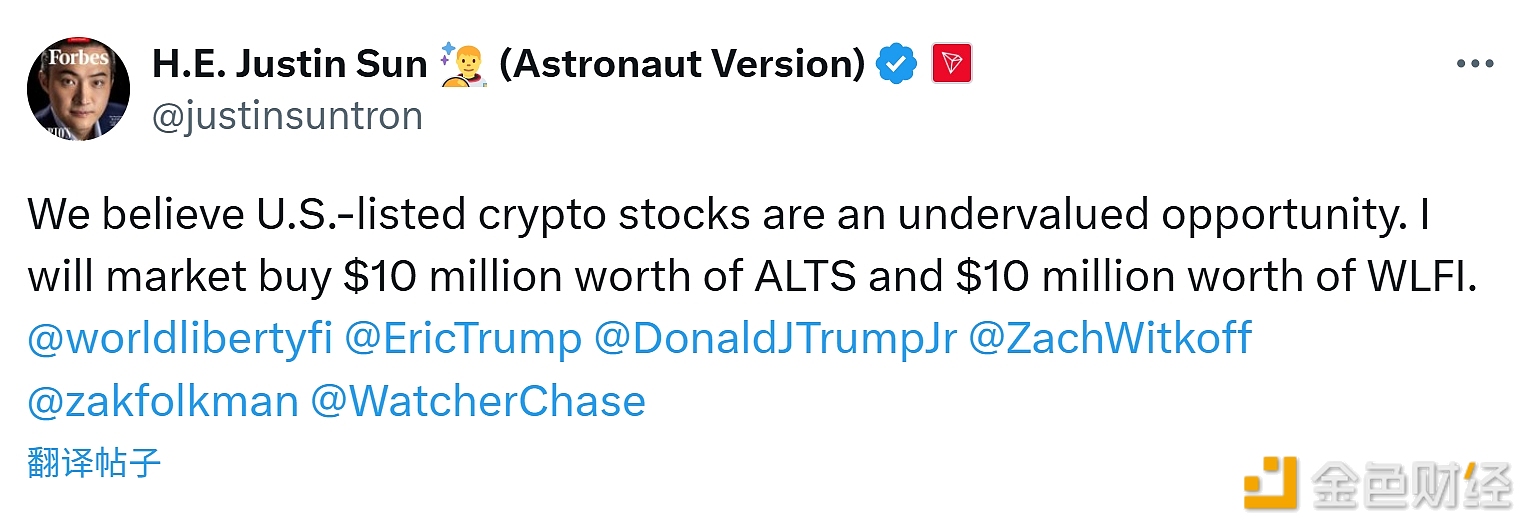Image resolution: width=1525 pixels, height=523 pixels.
Task: Click the blue verified checkmark badge
Action: [897, 65]
